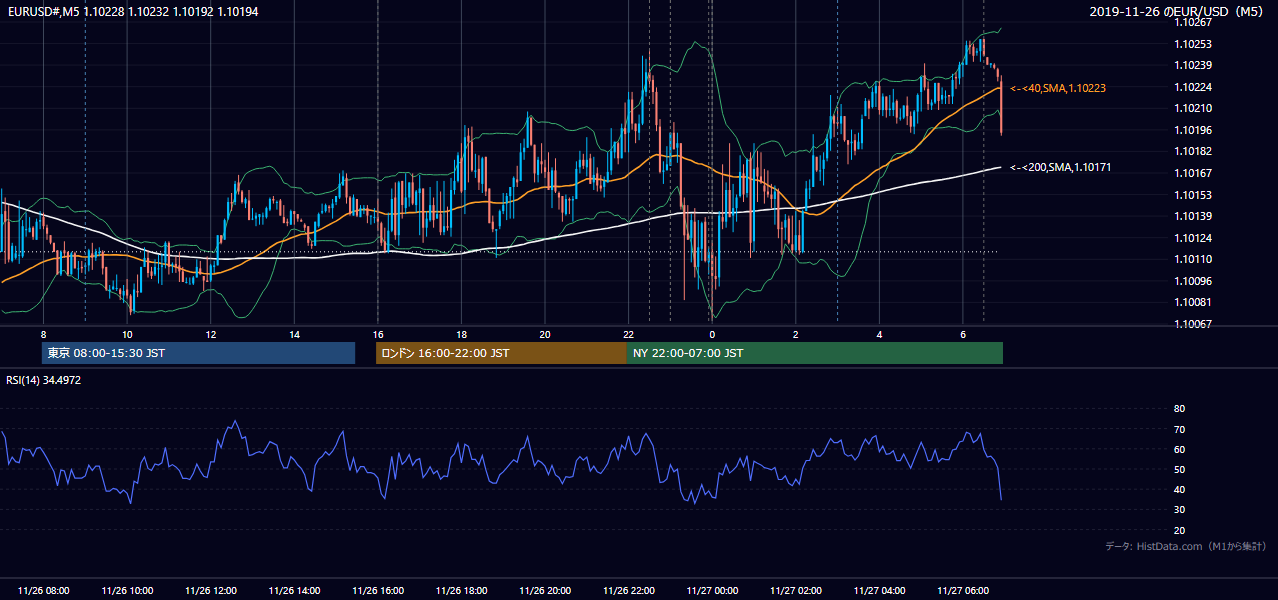
Task: Click RSI axis level 20
Action: point(1180,530)
